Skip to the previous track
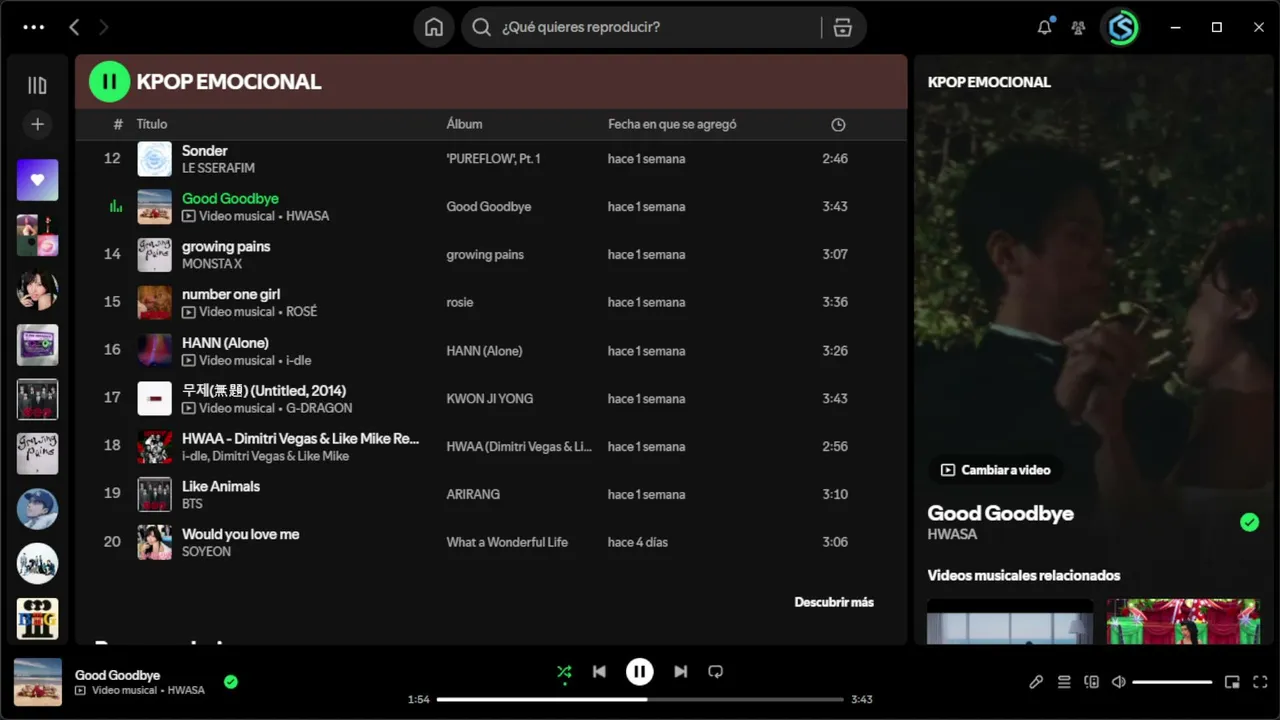1280x720 pixels. click(x=599, y=672)
